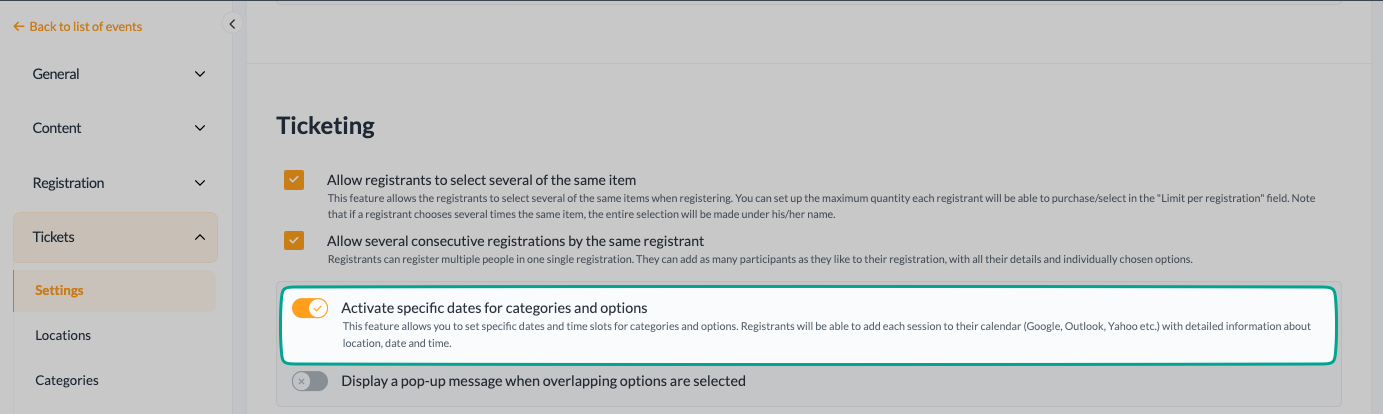The width and height of the screenshot is (1383, 414).
Task: Expand the Content section chevron
Action: pyautogui.click(x=200, y=128)
